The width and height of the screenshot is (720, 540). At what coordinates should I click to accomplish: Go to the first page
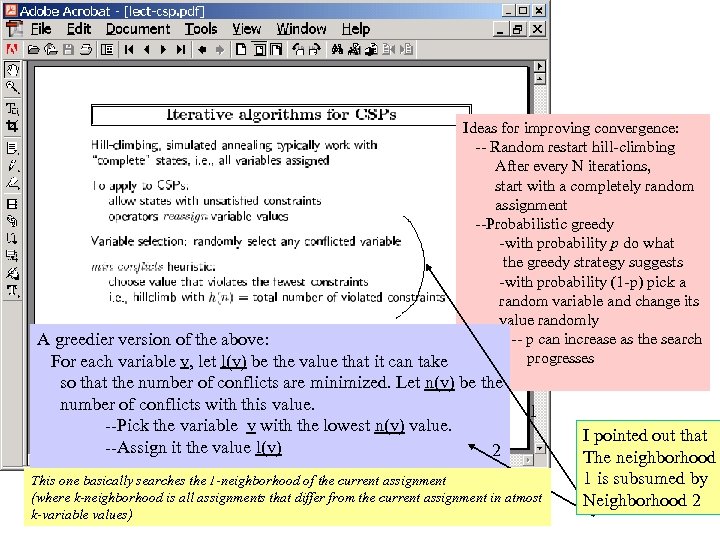[129, 49]
